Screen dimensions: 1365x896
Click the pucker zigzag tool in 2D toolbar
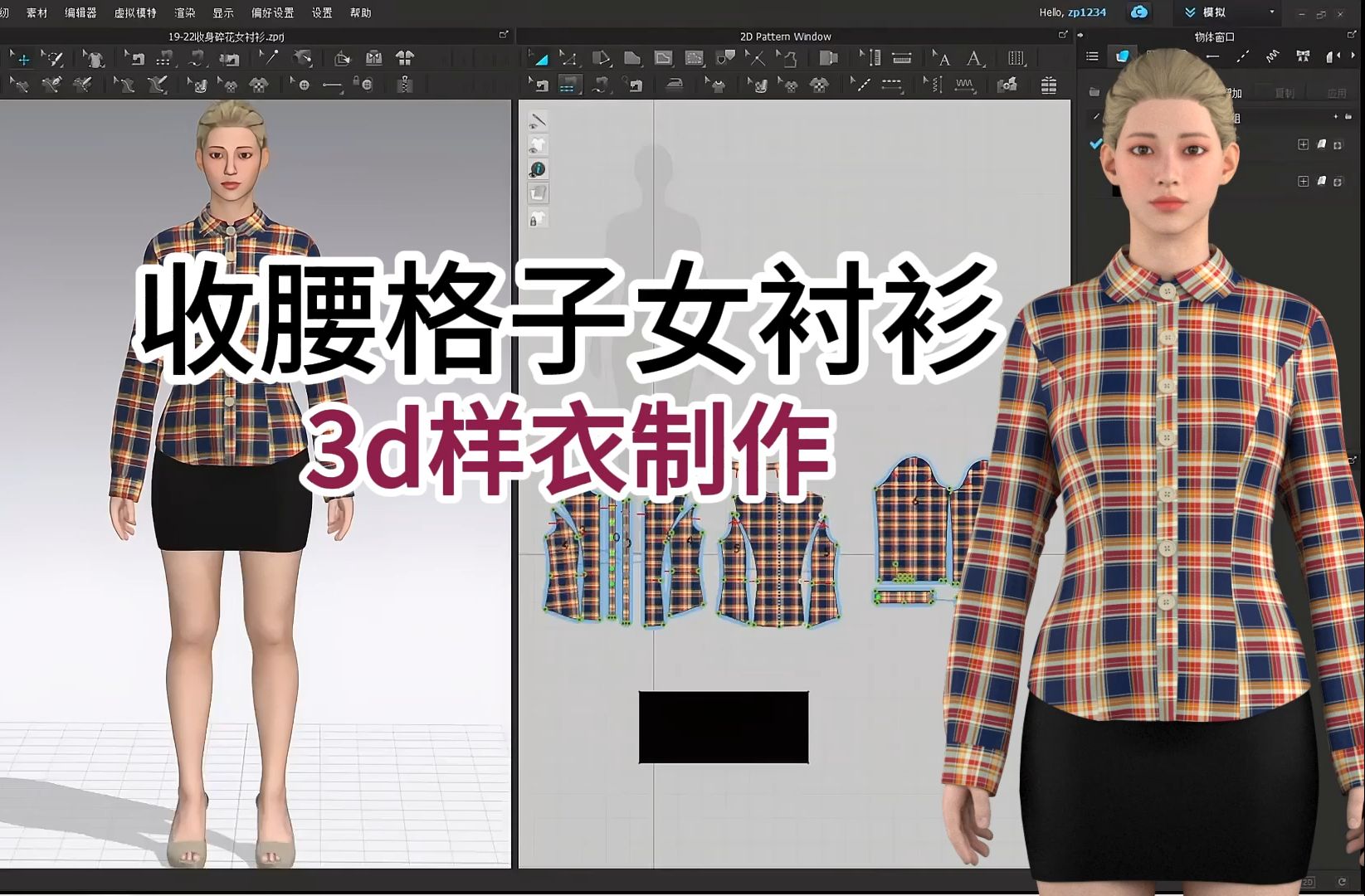point(965,85)
